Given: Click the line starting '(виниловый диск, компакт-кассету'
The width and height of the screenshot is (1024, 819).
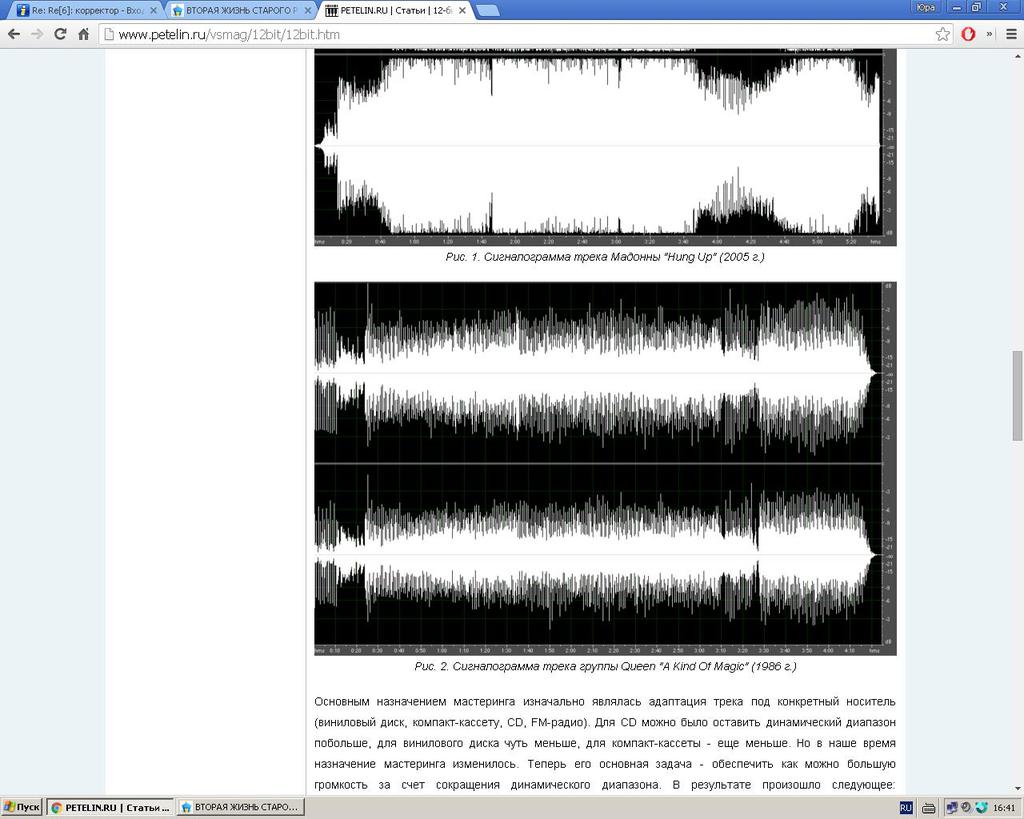Looking at the screenshot, I should 605,722.
